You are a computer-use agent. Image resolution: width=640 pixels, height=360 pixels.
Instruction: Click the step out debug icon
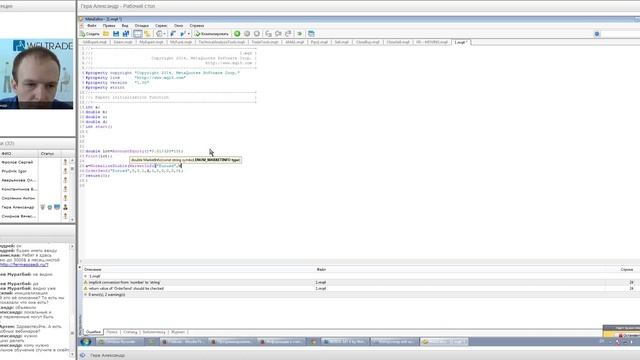pos(288,34)
